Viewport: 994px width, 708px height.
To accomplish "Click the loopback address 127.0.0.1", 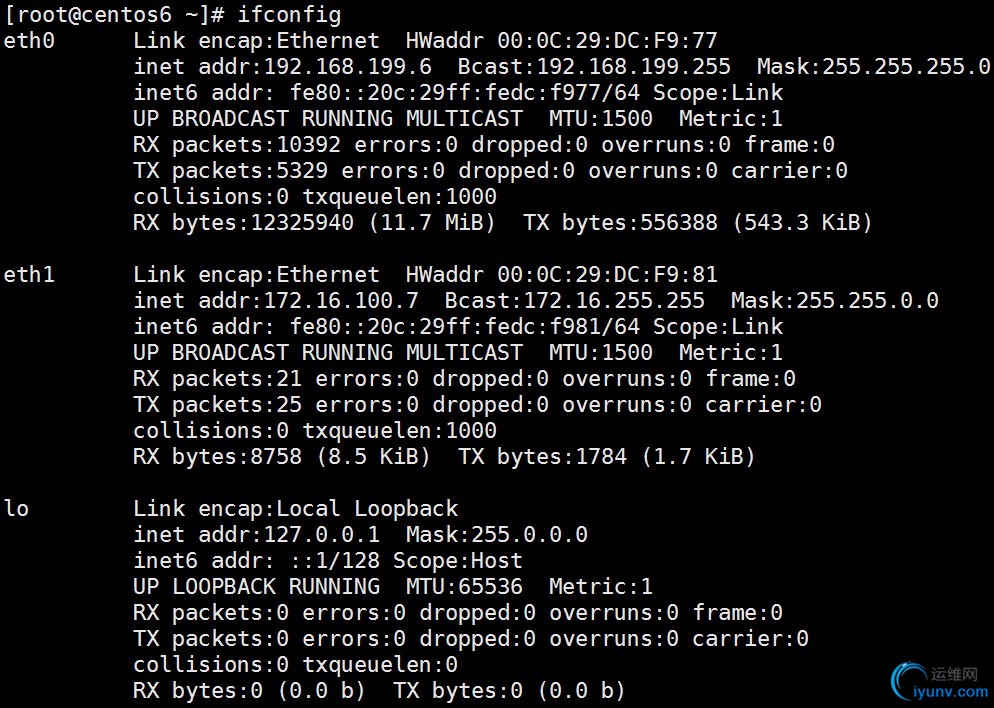I will (x=321, y=534).
